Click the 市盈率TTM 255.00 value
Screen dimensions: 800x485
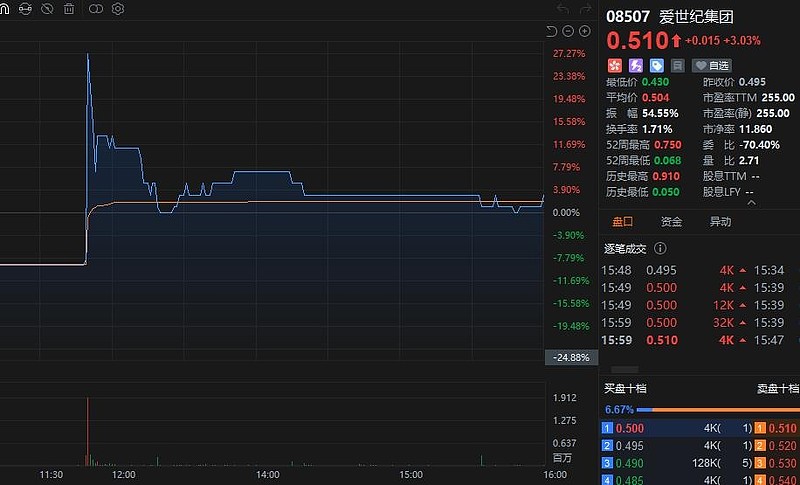tap(778, 97)
